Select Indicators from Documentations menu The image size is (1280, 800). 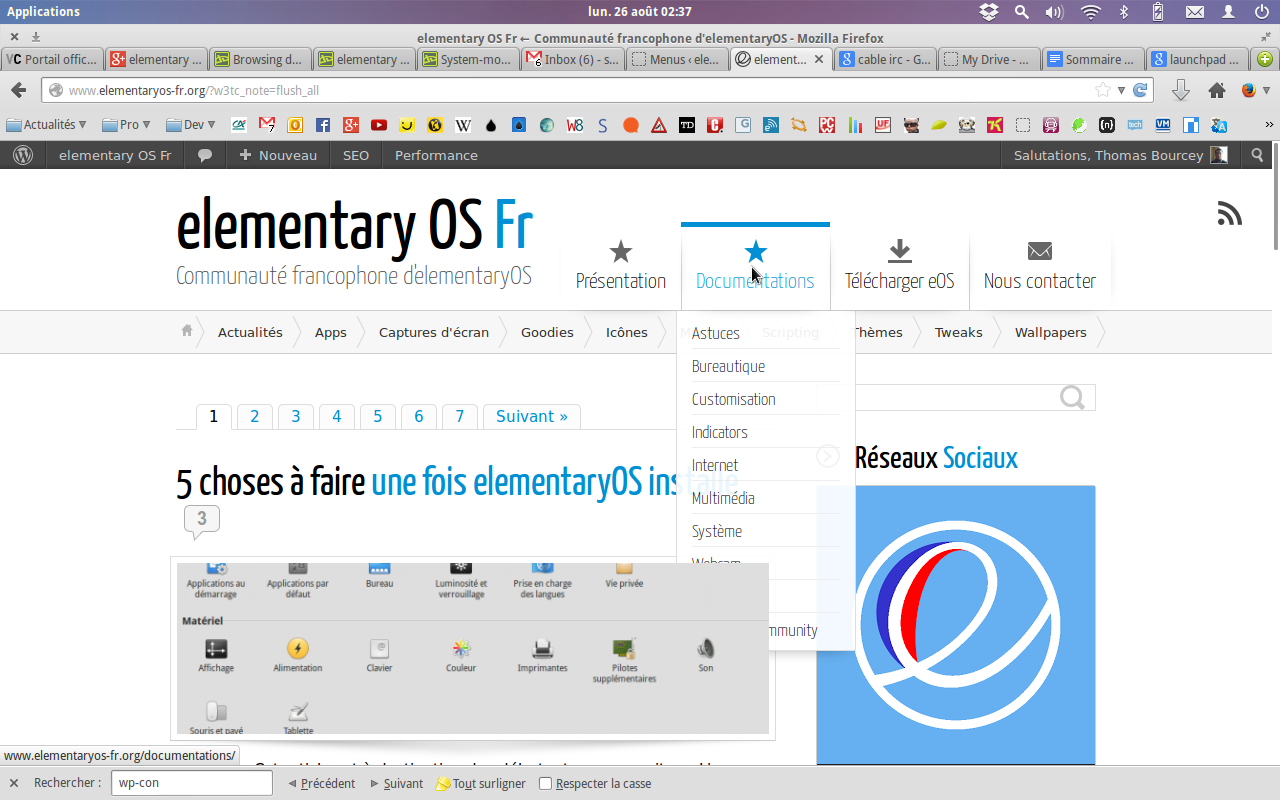click(720, 432)
